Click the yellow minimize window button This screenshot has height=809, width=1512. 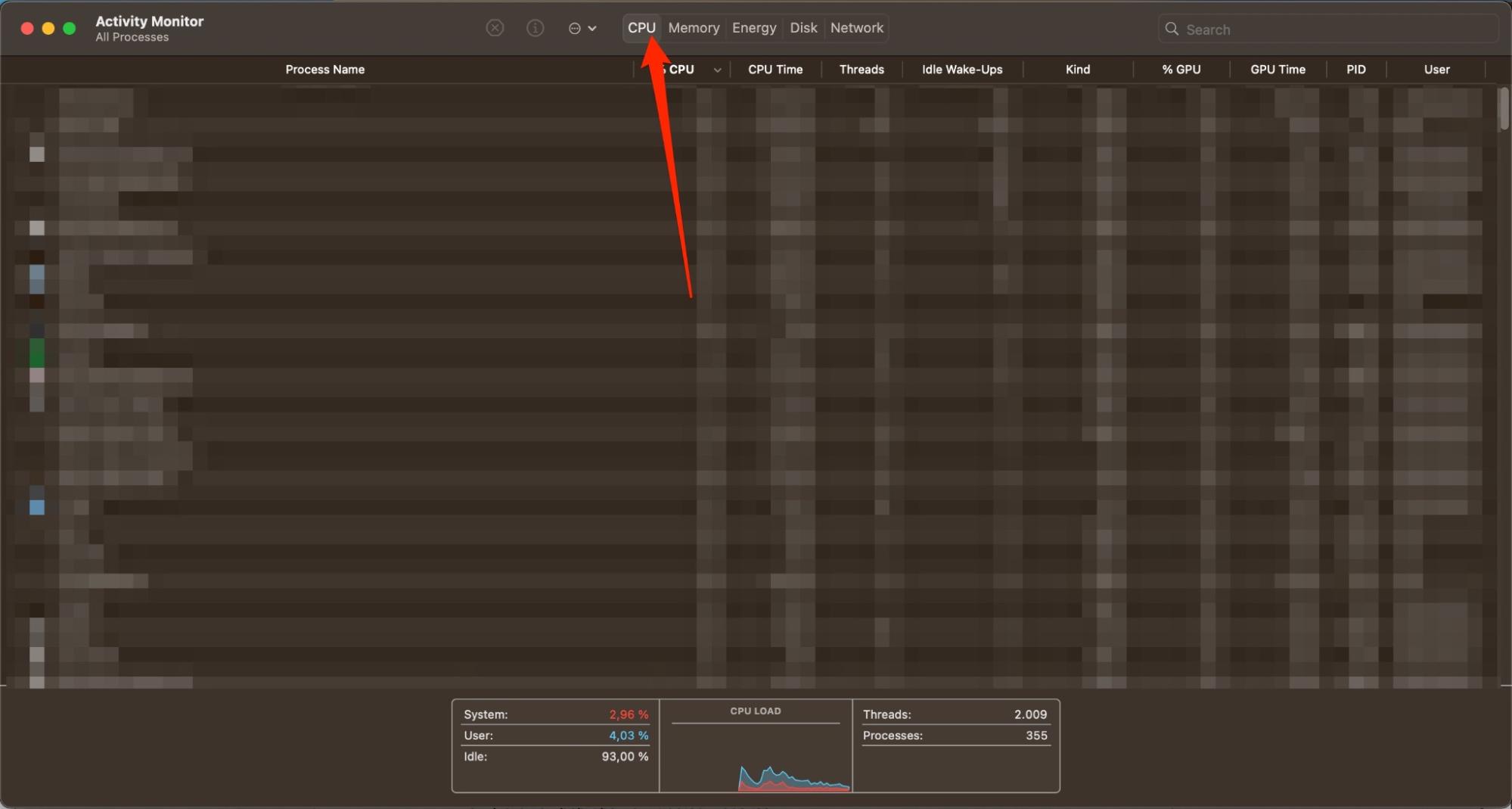click(48, 28)
